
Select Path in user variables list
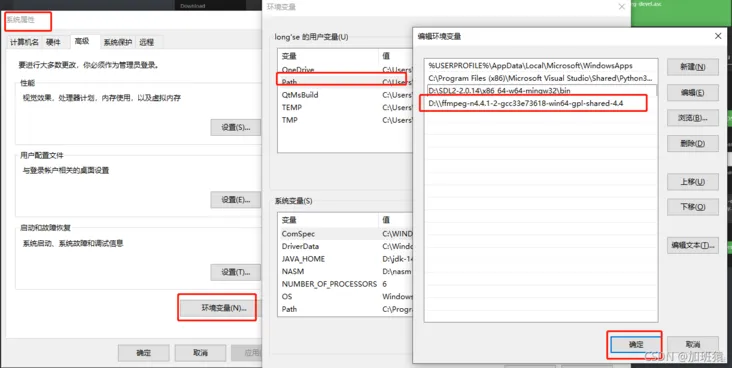345,82
